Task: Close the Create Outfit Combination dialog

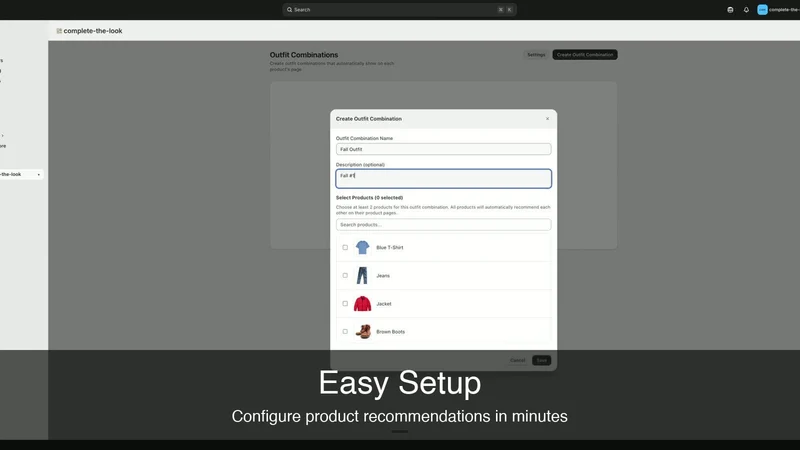Action: [x=547, y=119]
